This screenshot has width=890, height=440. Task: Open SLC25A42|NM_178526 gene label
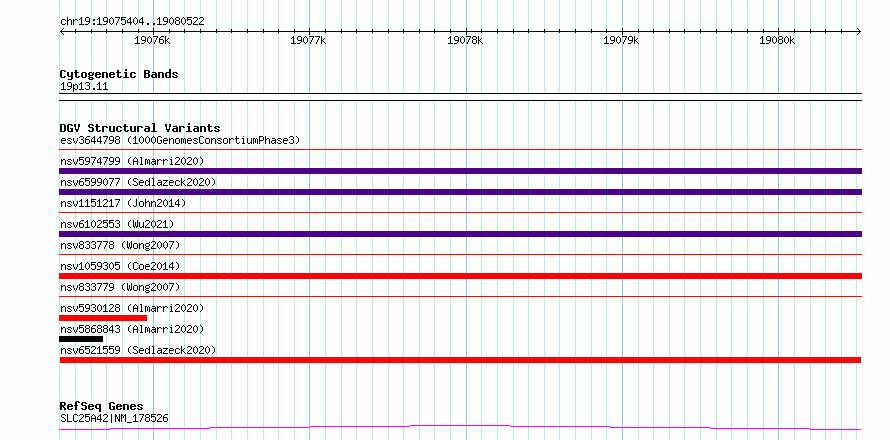pyautogui.click(x=114, y=419)
